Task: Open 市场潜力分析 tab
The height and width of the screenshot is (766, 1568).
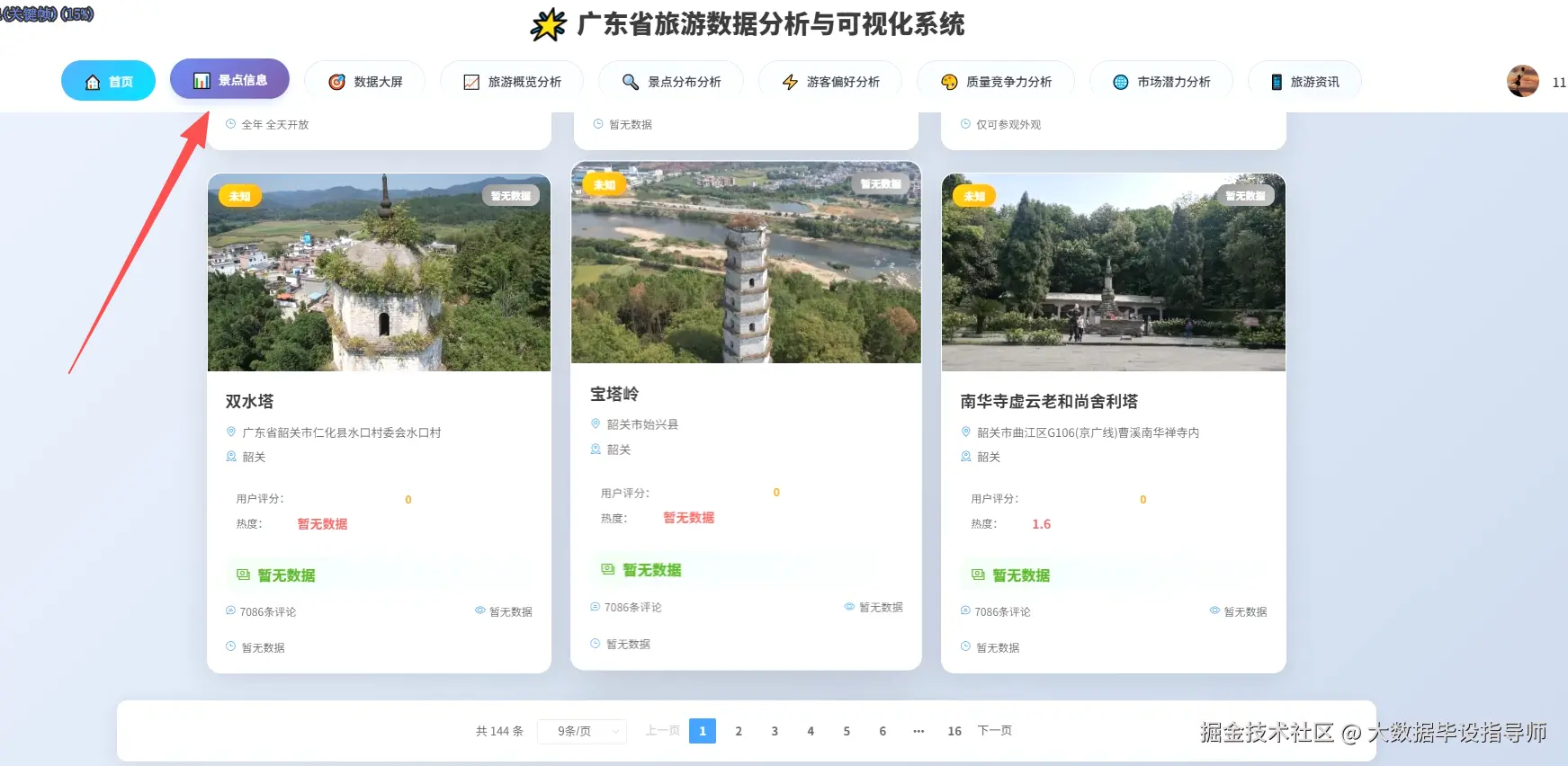Action: [x=1161, y=82]
